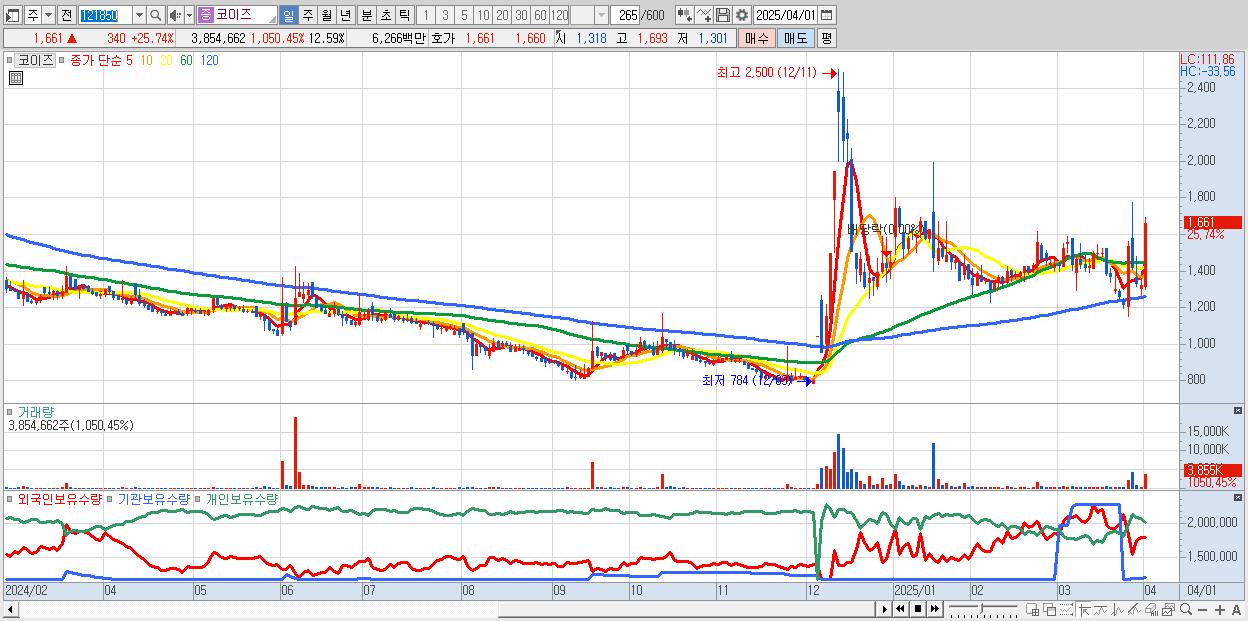Select the 년 yearly chart period
Viewport: 1248px width, 621px height.
345,15
